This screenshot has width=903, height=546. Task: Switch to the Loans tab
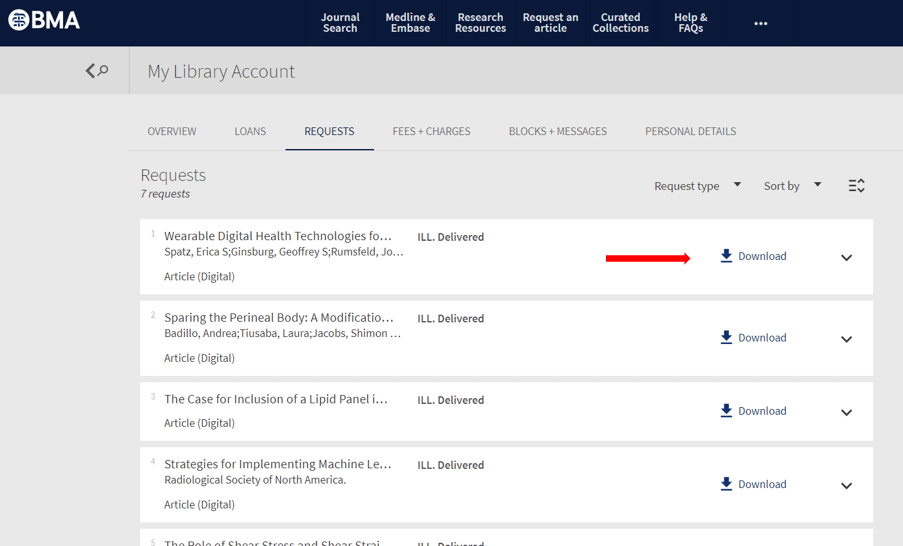point(250,131)
